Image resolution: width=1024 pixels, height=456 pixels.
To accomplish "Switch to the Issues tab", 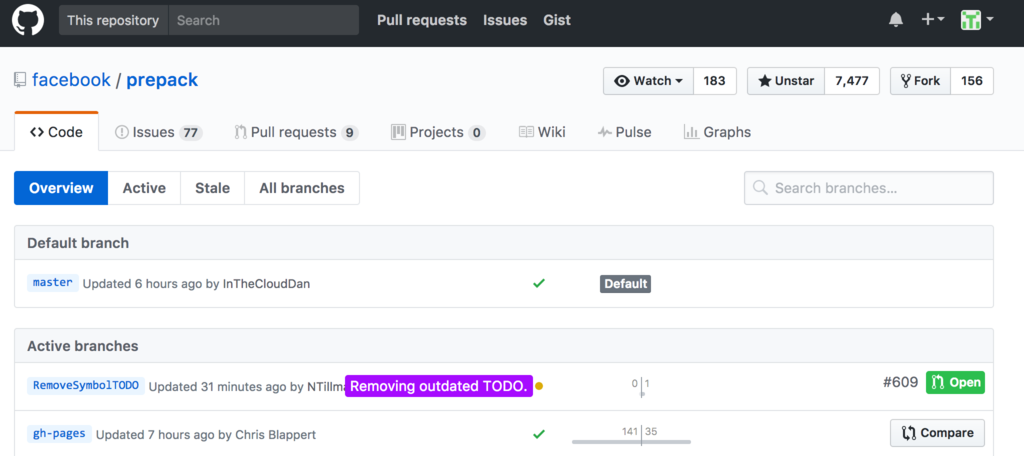I will 159,133.
